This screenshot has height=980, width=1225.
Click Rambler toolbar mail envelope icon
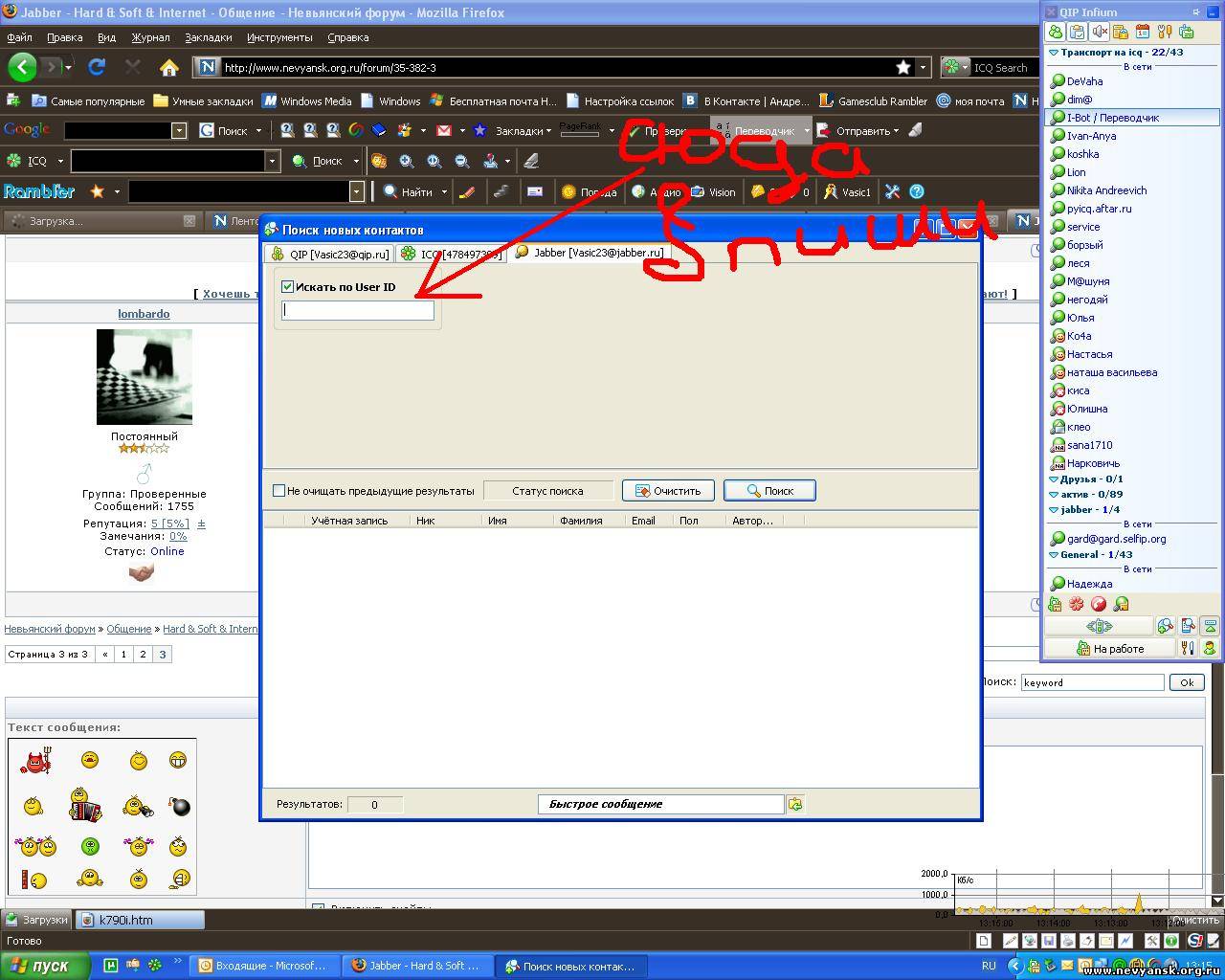535,191
